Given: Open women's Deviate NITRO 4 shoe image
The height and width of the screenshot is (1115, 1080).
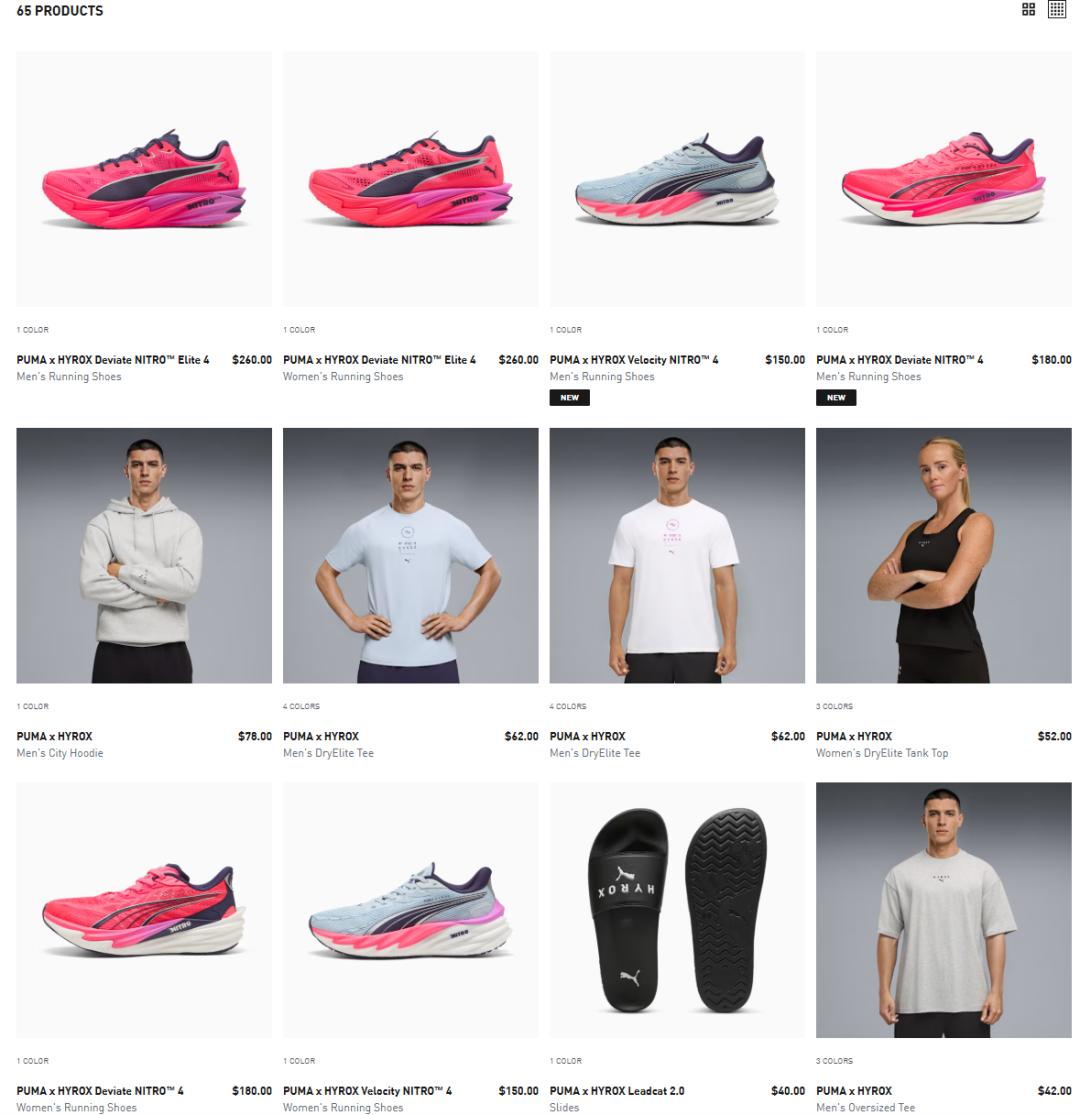Looking at the screenshot, I should click(144, 910).
